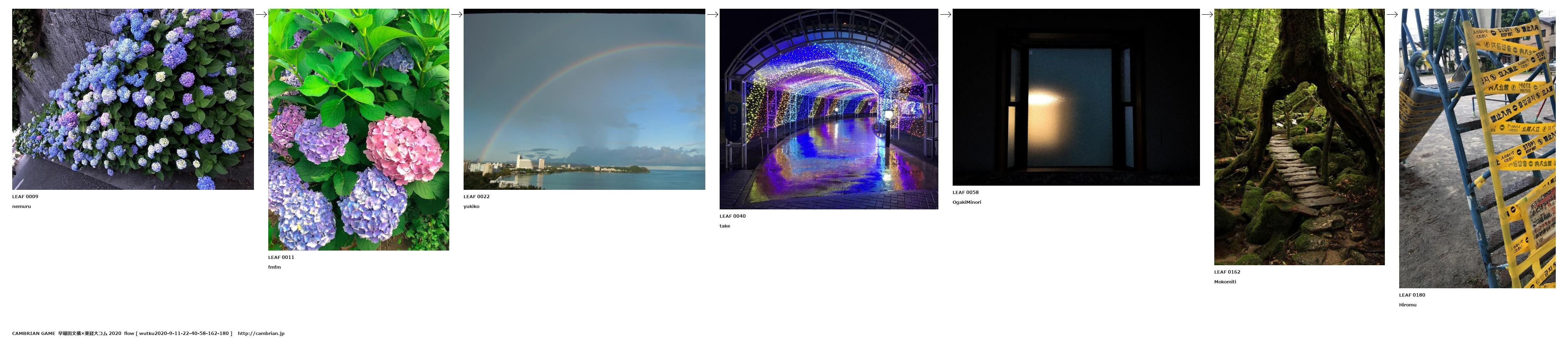Click LEAF 0022 label
The image size is (1568, 342).
coord(476,196)
